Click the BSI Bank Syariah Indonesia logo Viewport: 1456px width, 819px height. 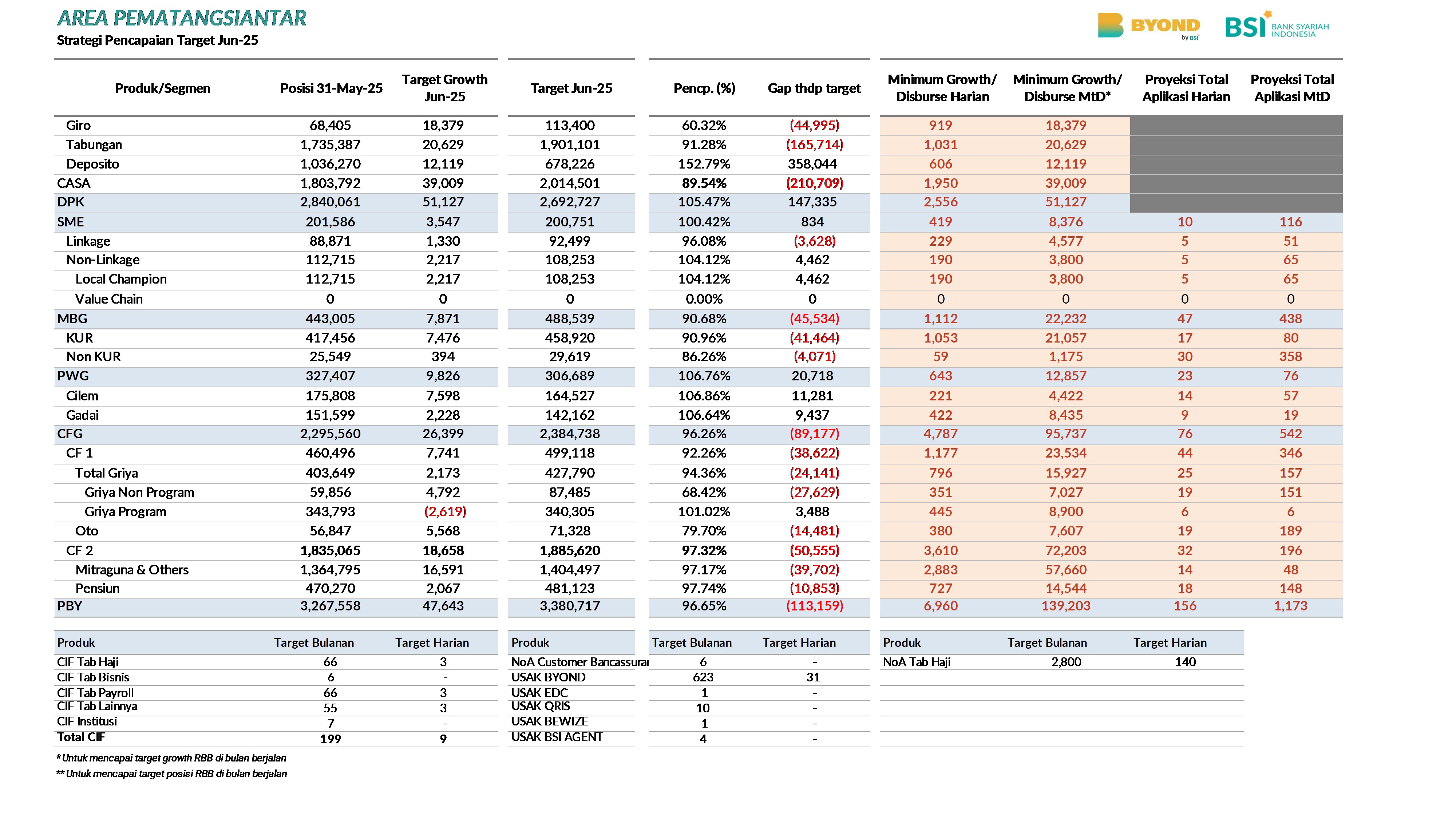coord(1277,25)
